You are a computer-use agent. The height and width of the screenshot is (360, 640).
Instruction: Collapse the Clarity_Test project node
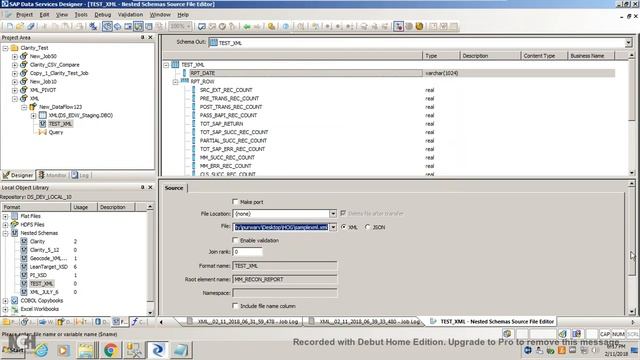[5, 48]
